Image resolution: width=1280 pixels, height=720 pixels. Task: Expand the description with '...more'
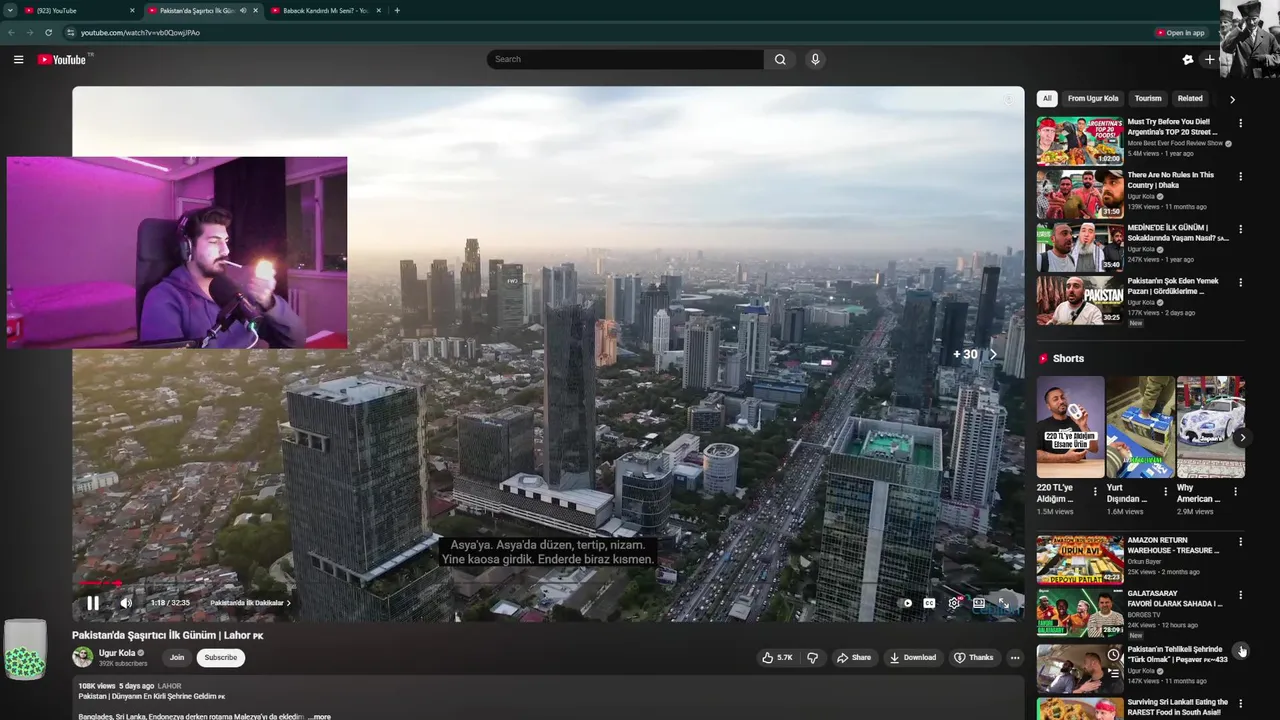click(x=320, y=716)
